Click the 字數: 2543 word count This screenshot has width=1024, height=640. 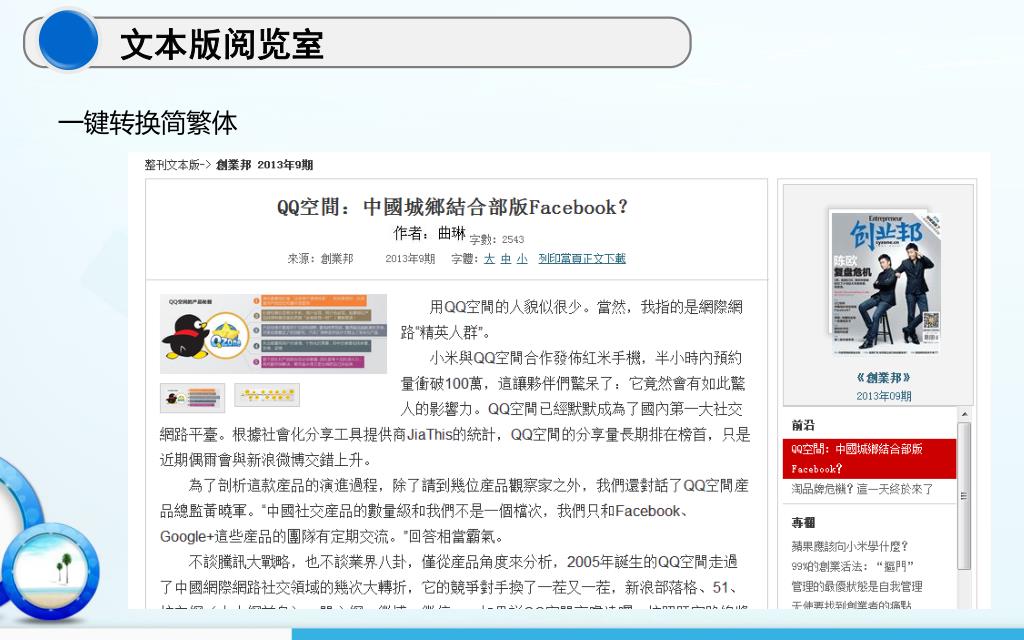pos(496,240)
